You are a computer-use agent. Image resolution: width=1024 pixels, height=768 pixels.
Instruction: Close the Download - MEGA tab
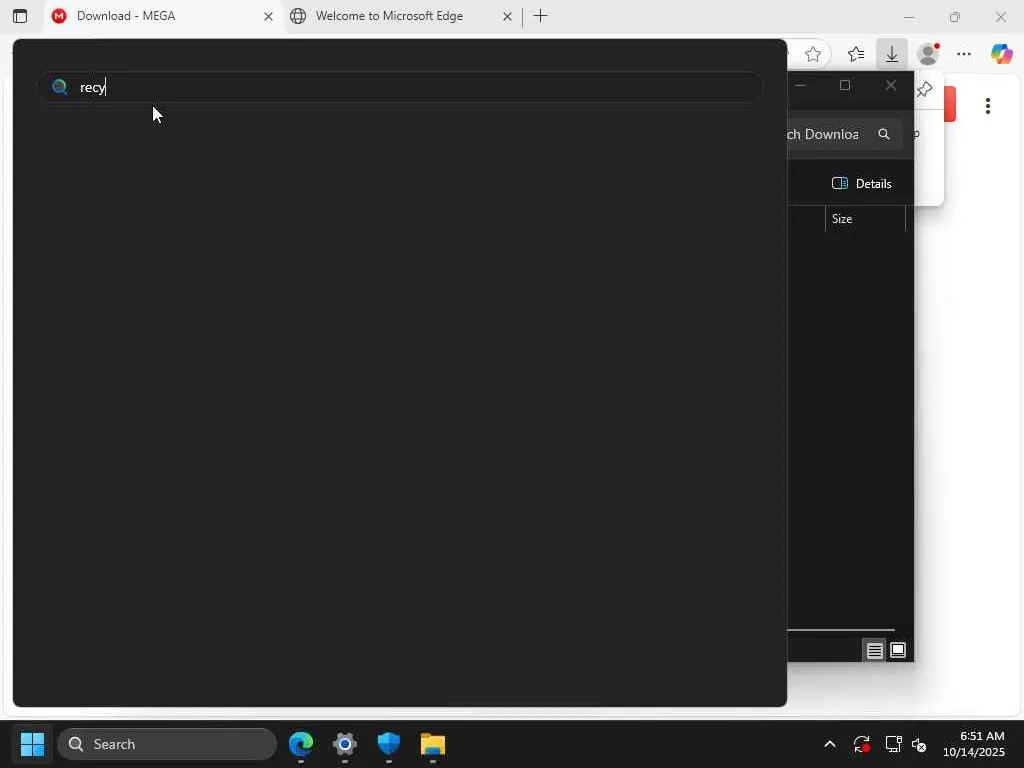[268, 16]
